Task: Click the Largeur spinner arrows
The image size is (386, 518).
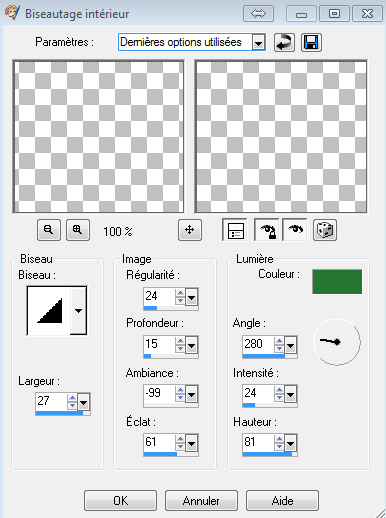Action: point(72,402)
